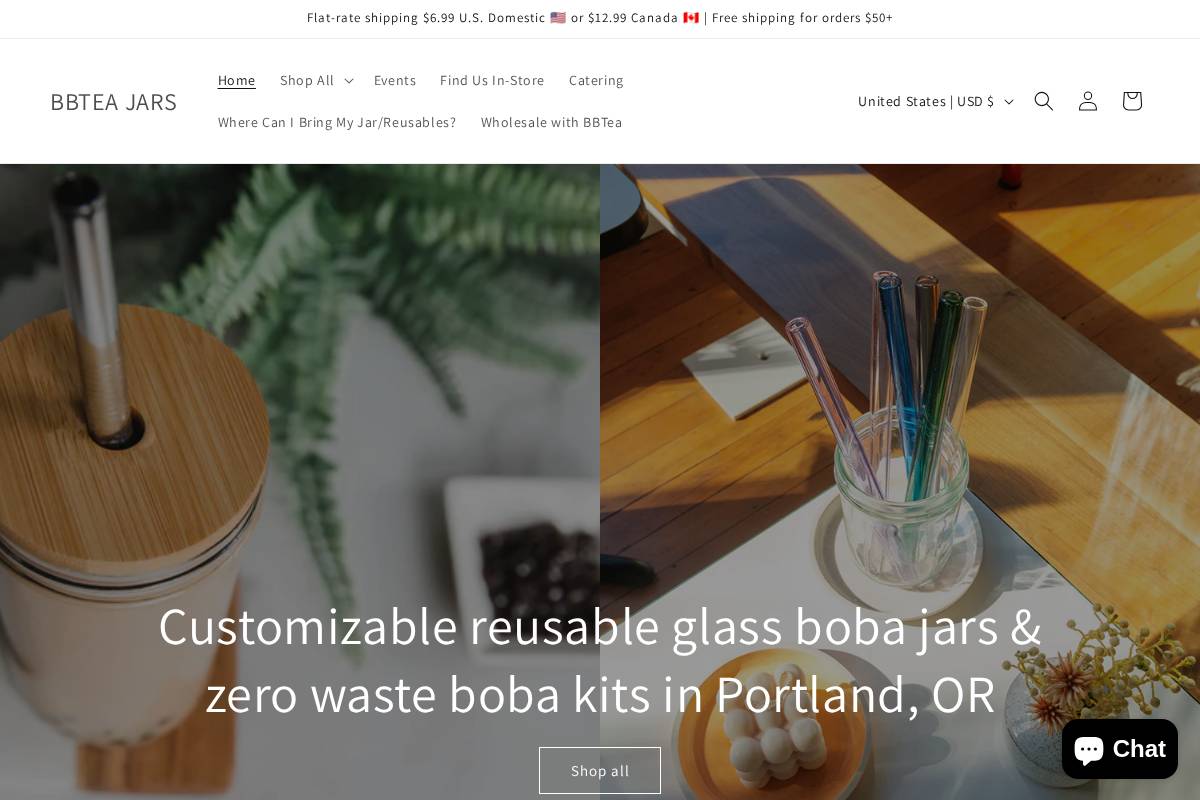This screenshot has width=1200, height=800.
Task: Click the BBTEA JARS logo text
Action: coord(113,101)
